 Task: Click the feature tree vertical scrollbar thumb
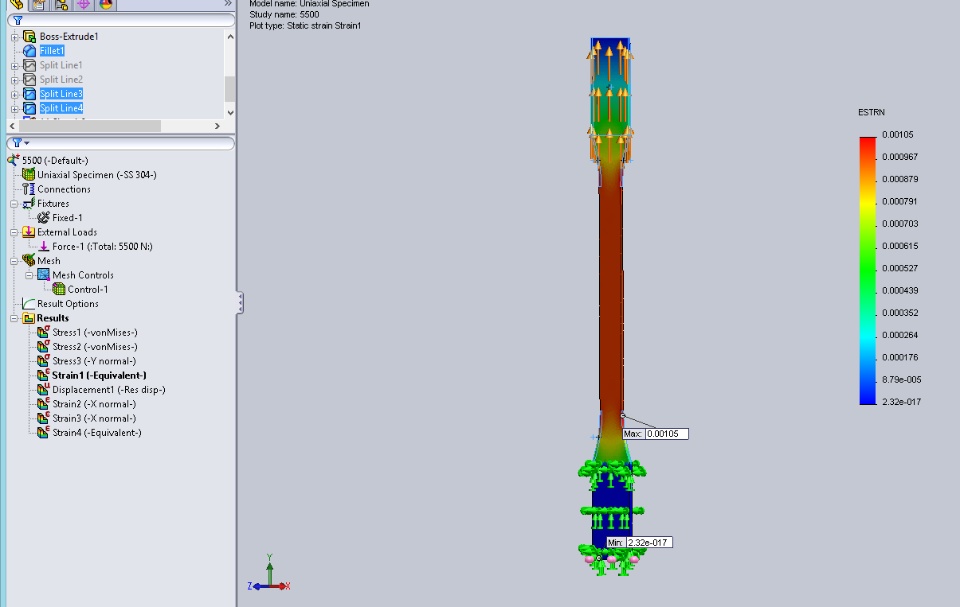pos(230,89)
